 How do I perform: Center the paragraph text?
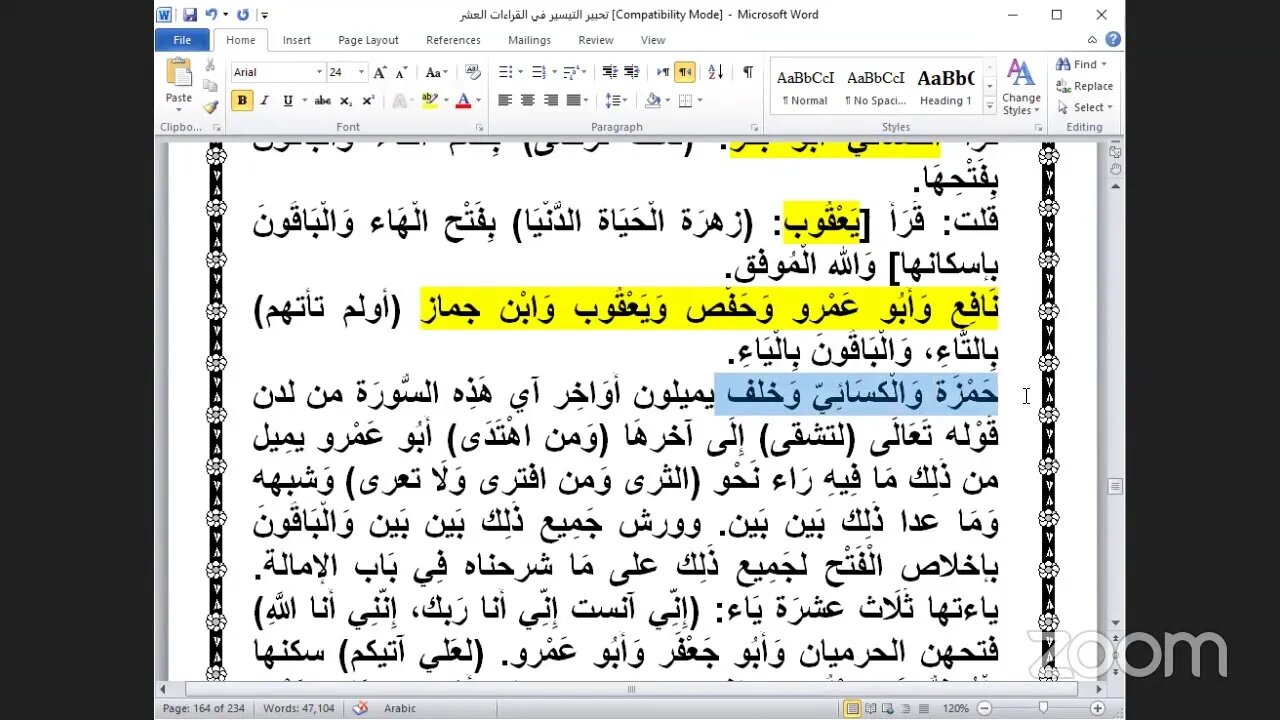tap(527, 100)
